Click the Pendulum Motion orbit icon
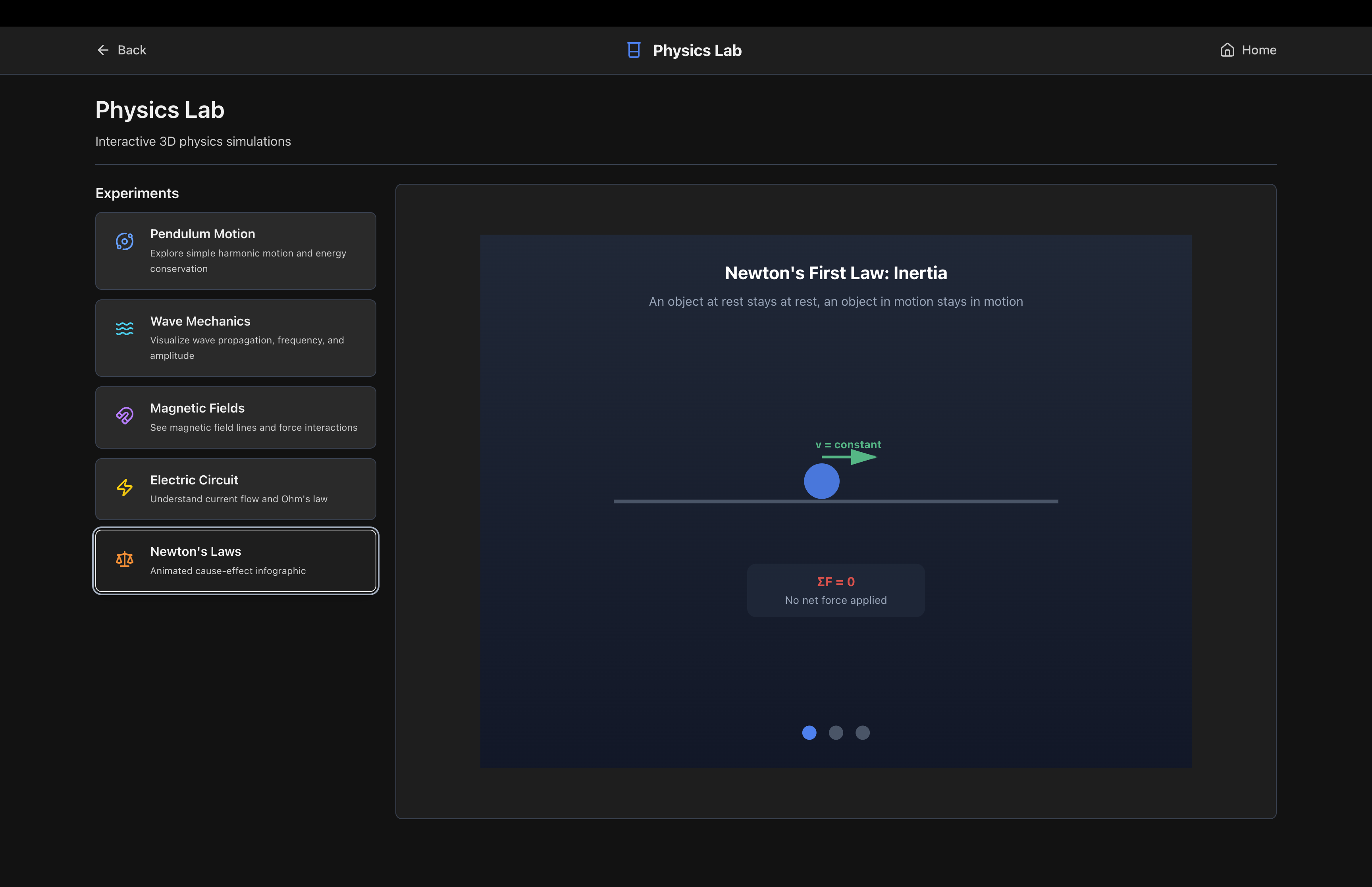Image resolution: width=1372 pixels, height=887 pixels. (124, 241)
